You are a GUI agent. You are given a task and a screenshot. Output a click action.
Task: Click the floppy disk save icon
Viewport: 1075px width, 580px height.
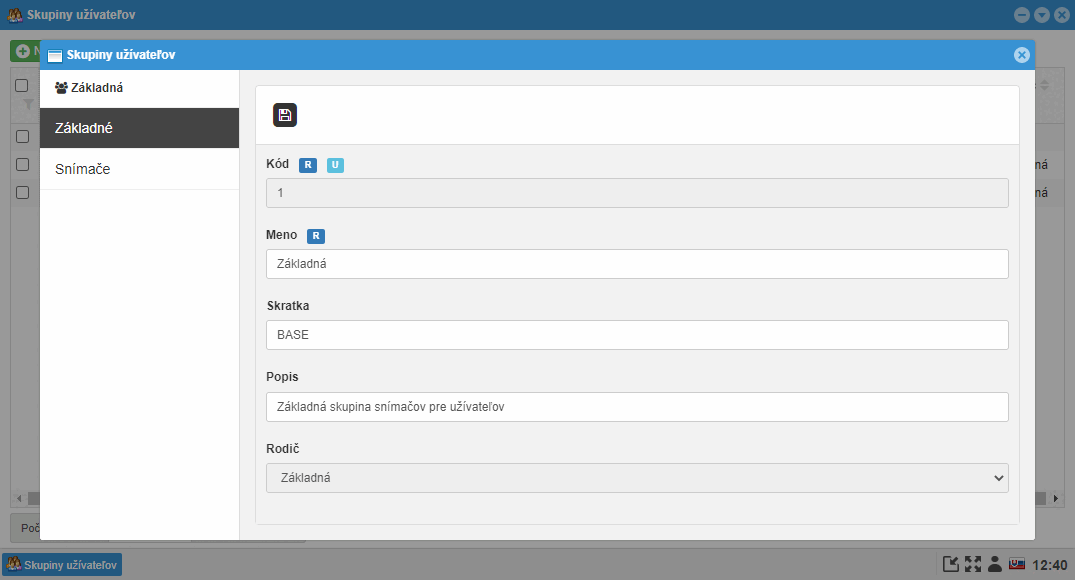[285, 115]
